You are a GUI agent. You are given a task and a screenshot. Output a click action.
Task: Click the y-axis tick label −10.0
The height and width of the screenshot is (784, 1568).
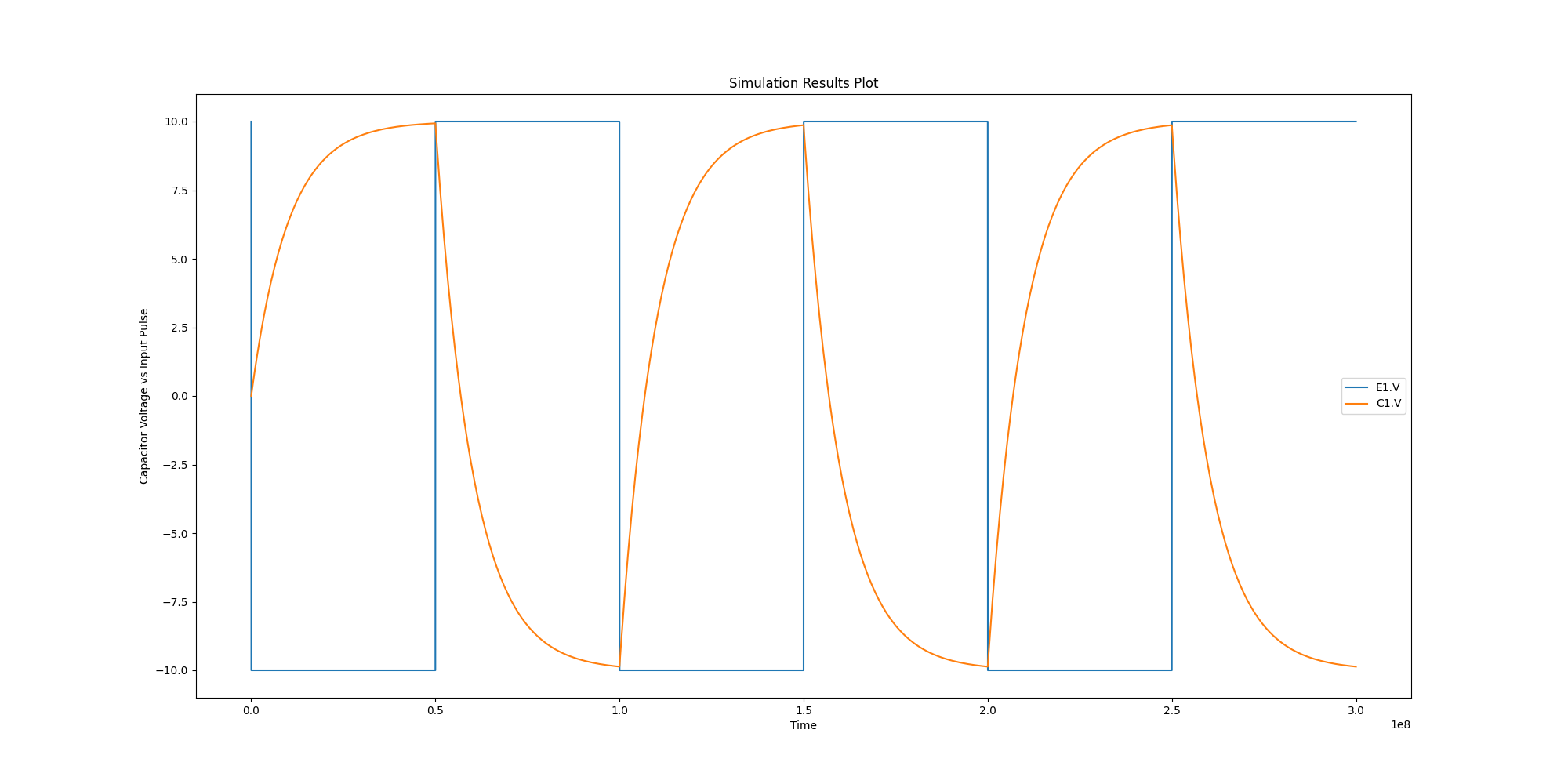pos(172,670)
